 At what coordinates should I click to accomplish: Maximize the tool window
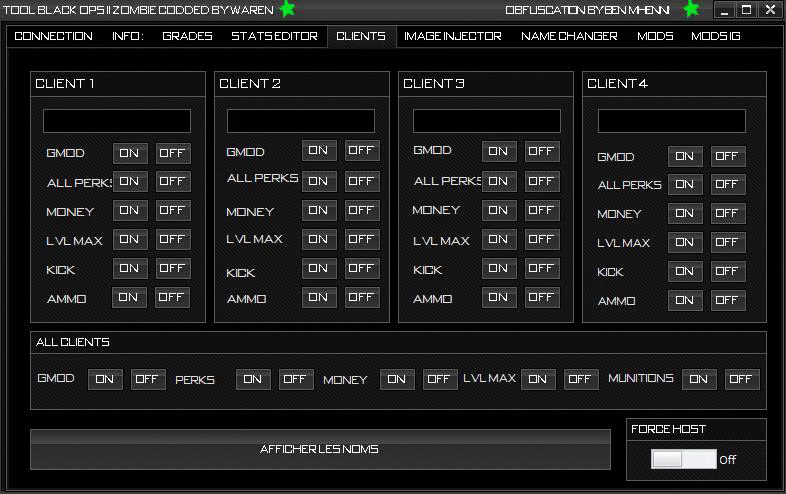coord(746,10)
